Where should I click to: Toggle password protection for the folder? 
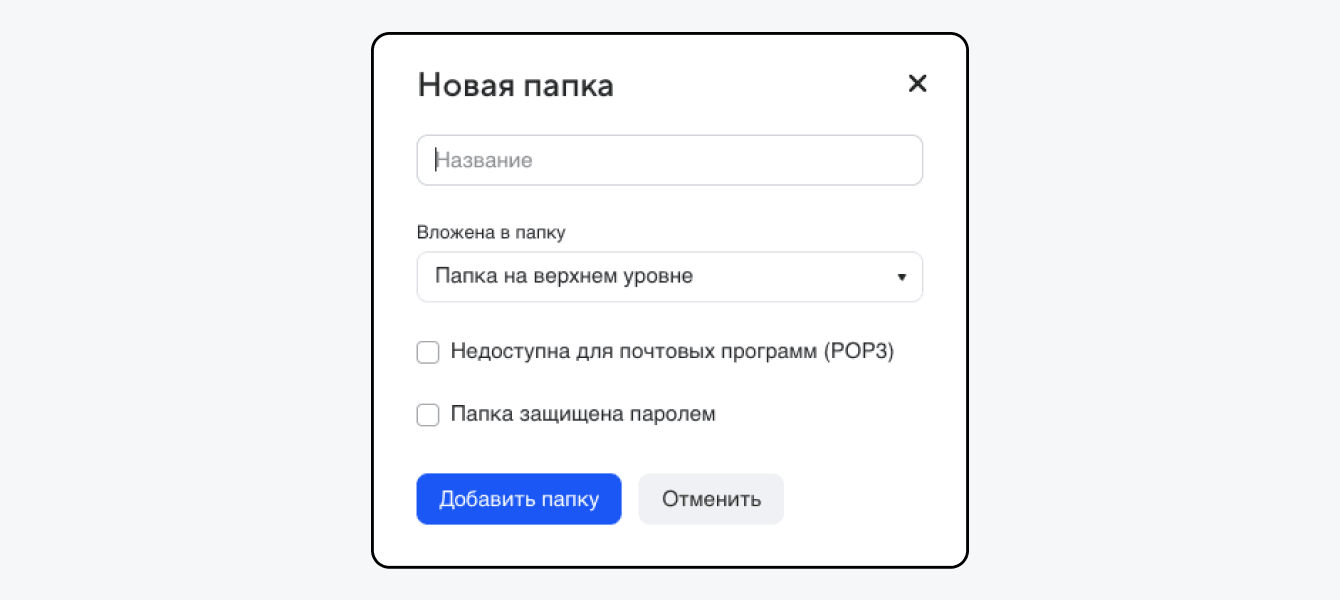[428, 415]
